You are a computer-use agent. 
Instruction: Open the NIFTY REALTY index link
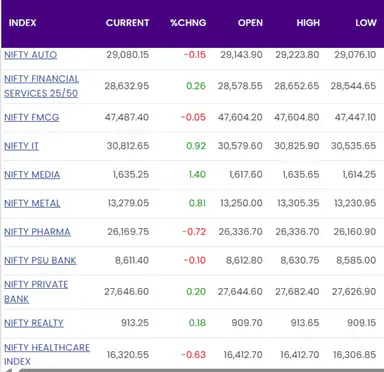click(x=34, y=323)
